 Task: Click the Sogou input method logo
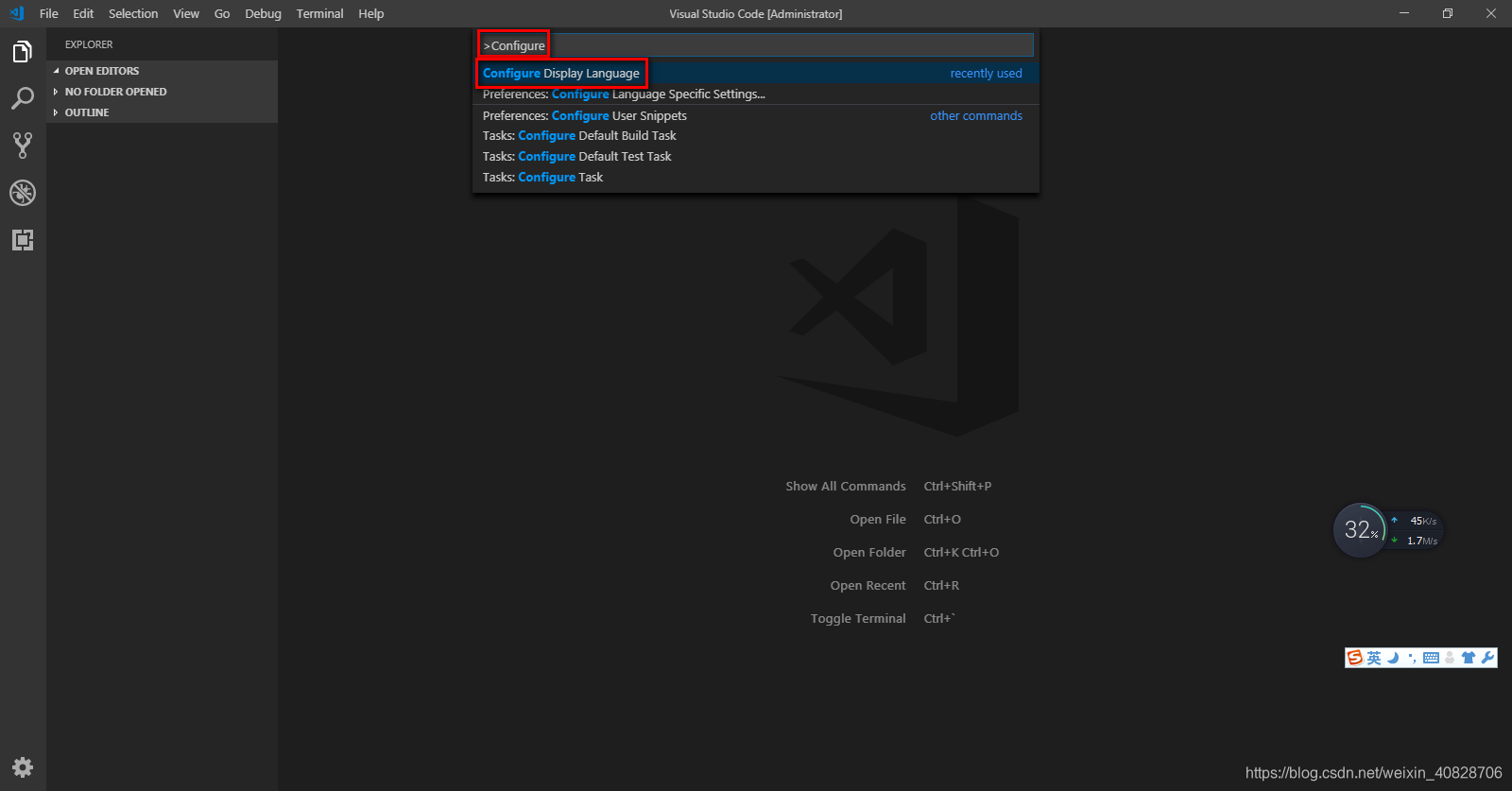click(x=1355, y=658)
